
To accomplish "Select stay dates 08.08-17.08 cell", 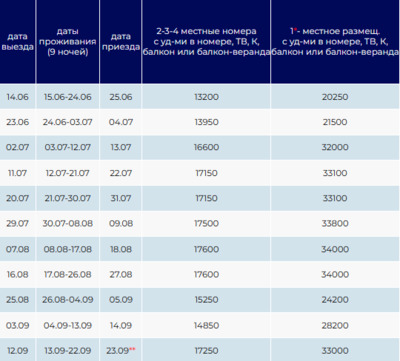I will click(x=68, y=249).
